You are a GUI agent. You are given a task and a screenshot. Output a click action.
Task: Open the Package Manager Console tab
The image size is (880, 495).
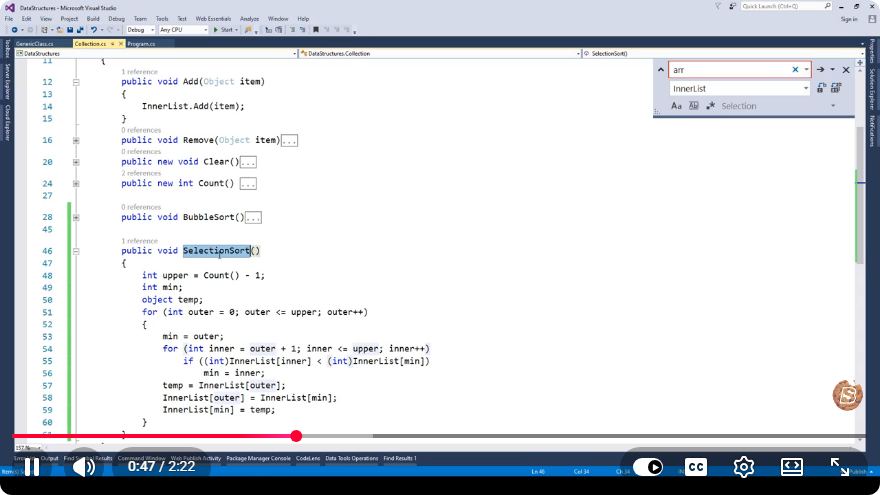coord(258,458)
